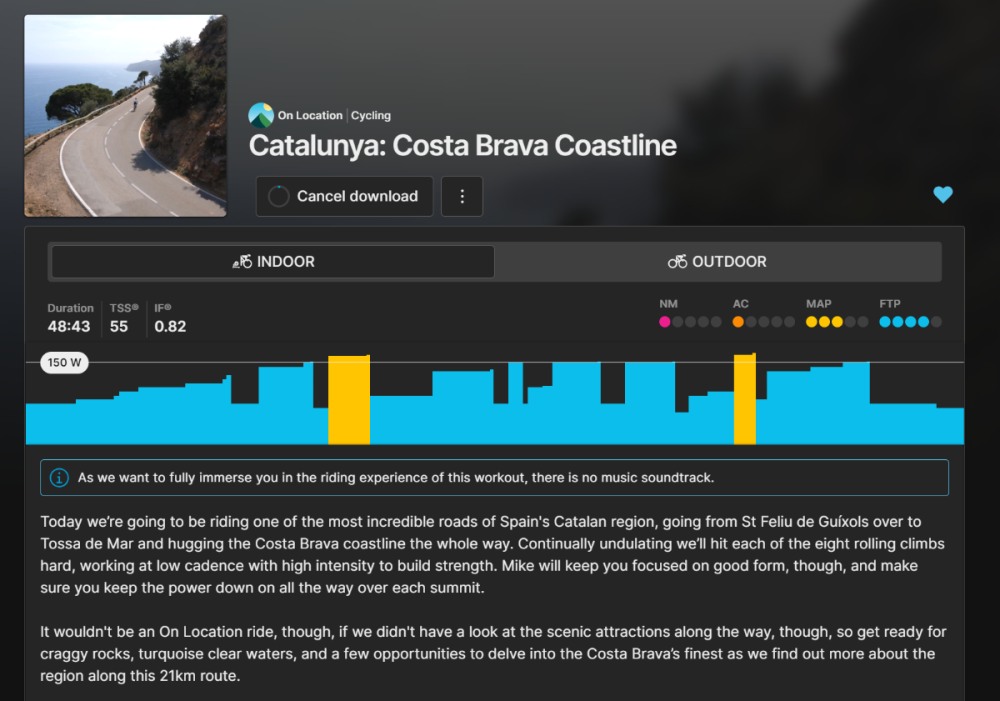
Task: Click the info icon in the soundtrack notice
Action: pos(60,478)
